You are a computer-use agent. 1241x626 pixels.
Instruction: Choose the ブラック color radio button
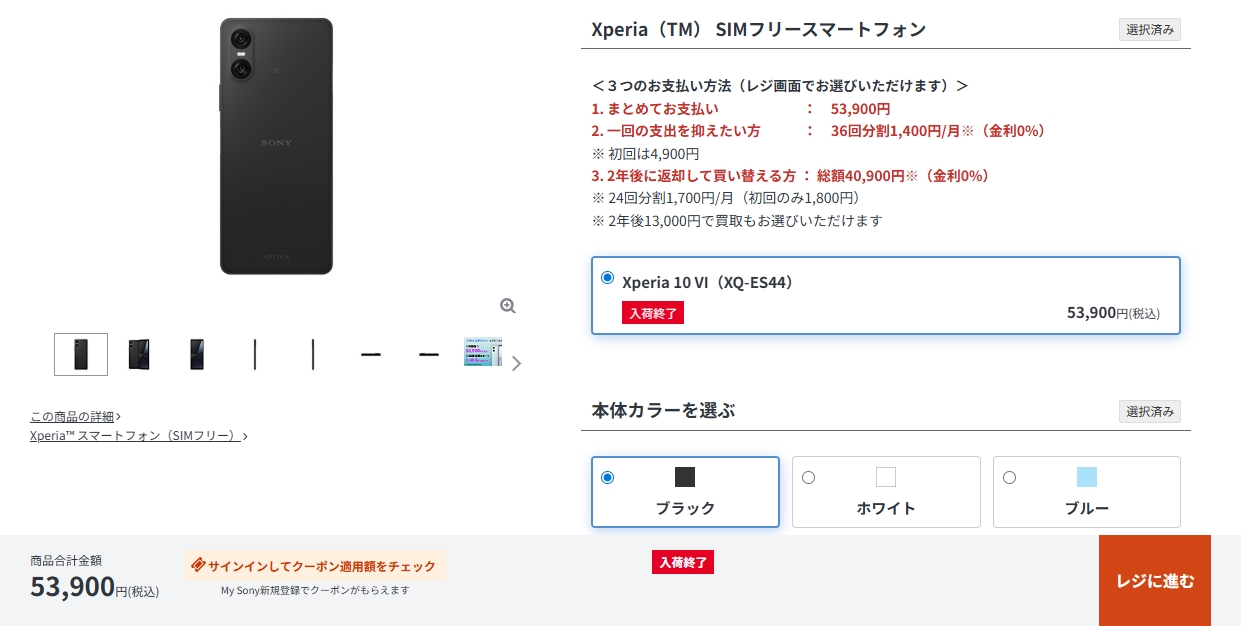pos(608,477)
